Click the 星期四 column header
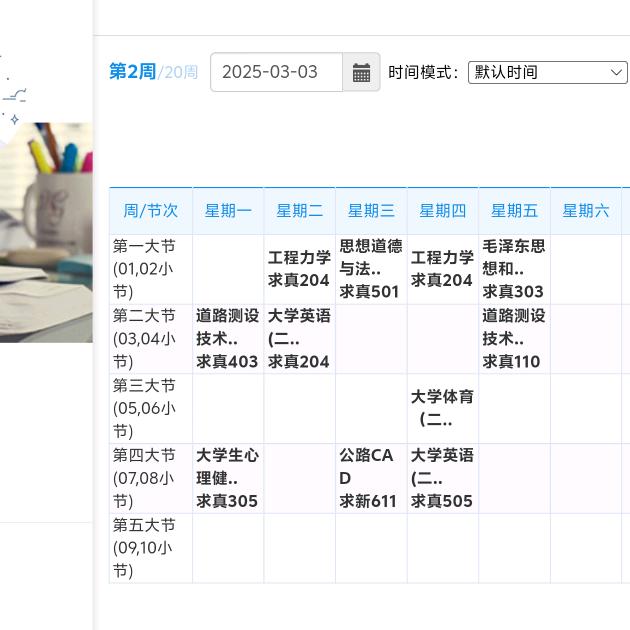Image resolution: width=630 pixels, height=630 pixels. pyautogui.click(x=443, y=211)
